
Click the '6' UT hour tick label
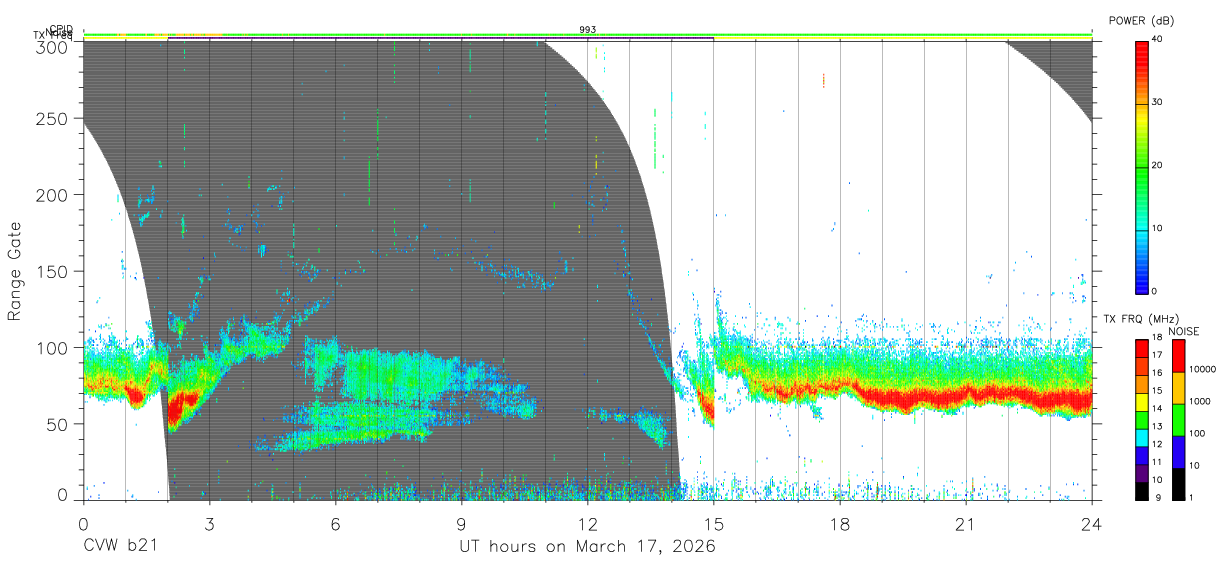click(x=335, y=524)
